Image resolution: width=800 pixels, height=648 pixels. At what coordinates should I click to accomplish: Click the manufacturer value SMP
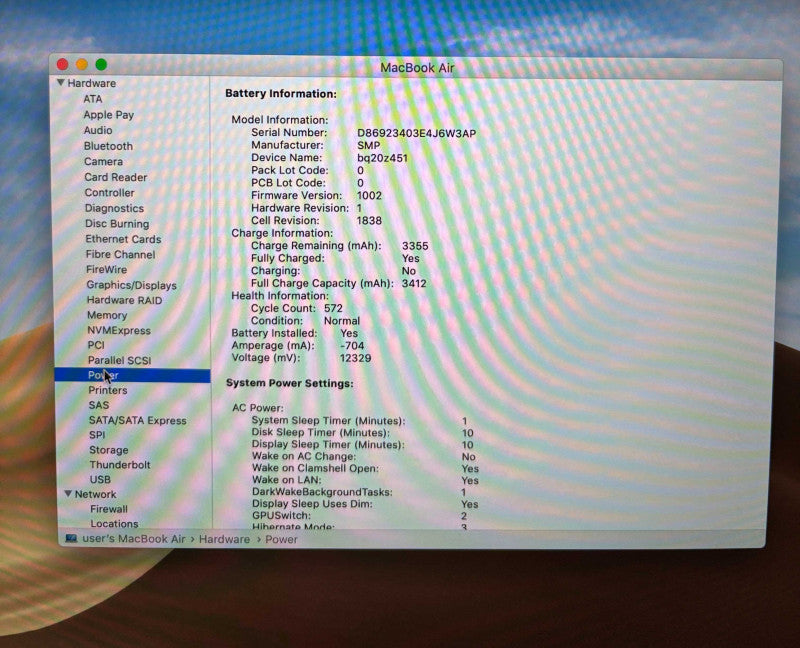pos(368,145)
